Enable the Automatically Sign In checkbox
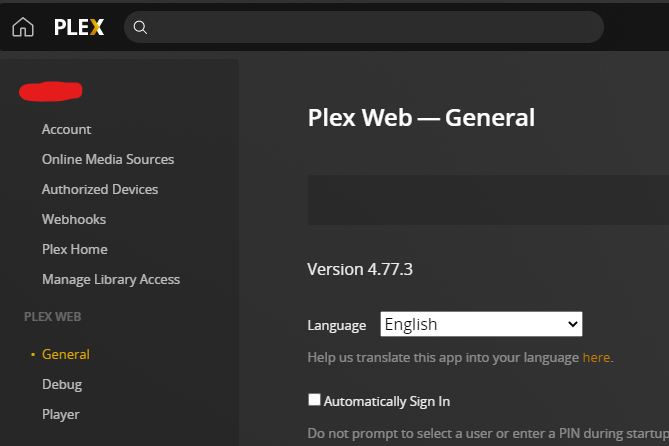 [314, 400]
